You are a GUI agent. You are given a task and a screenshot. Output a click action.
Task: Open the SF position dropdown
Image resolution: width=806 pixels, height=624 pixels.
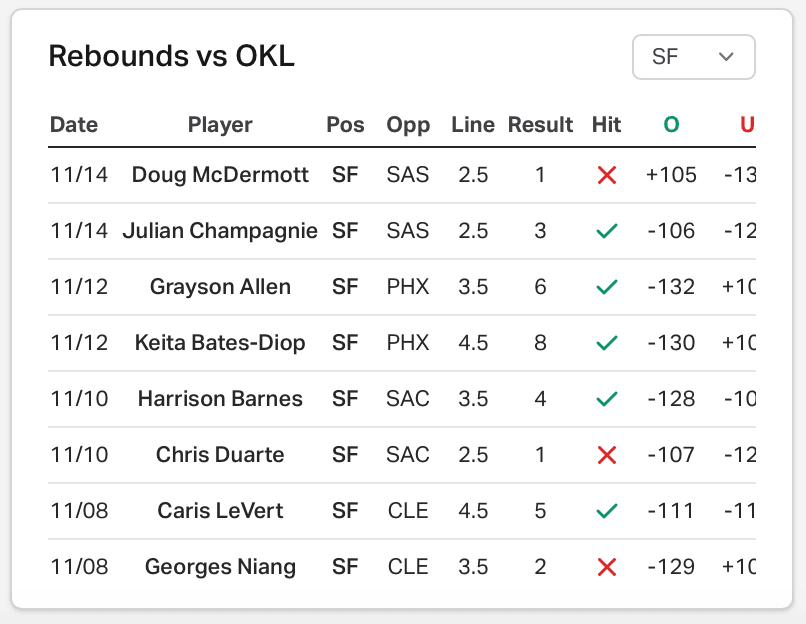693,57
